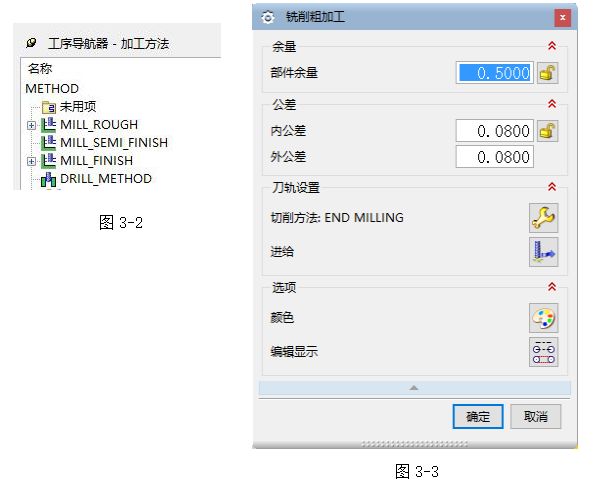The image size is (611, 480).
Task: Click the 切削方法: END MILLING label
Action: (x=337, y=217)
